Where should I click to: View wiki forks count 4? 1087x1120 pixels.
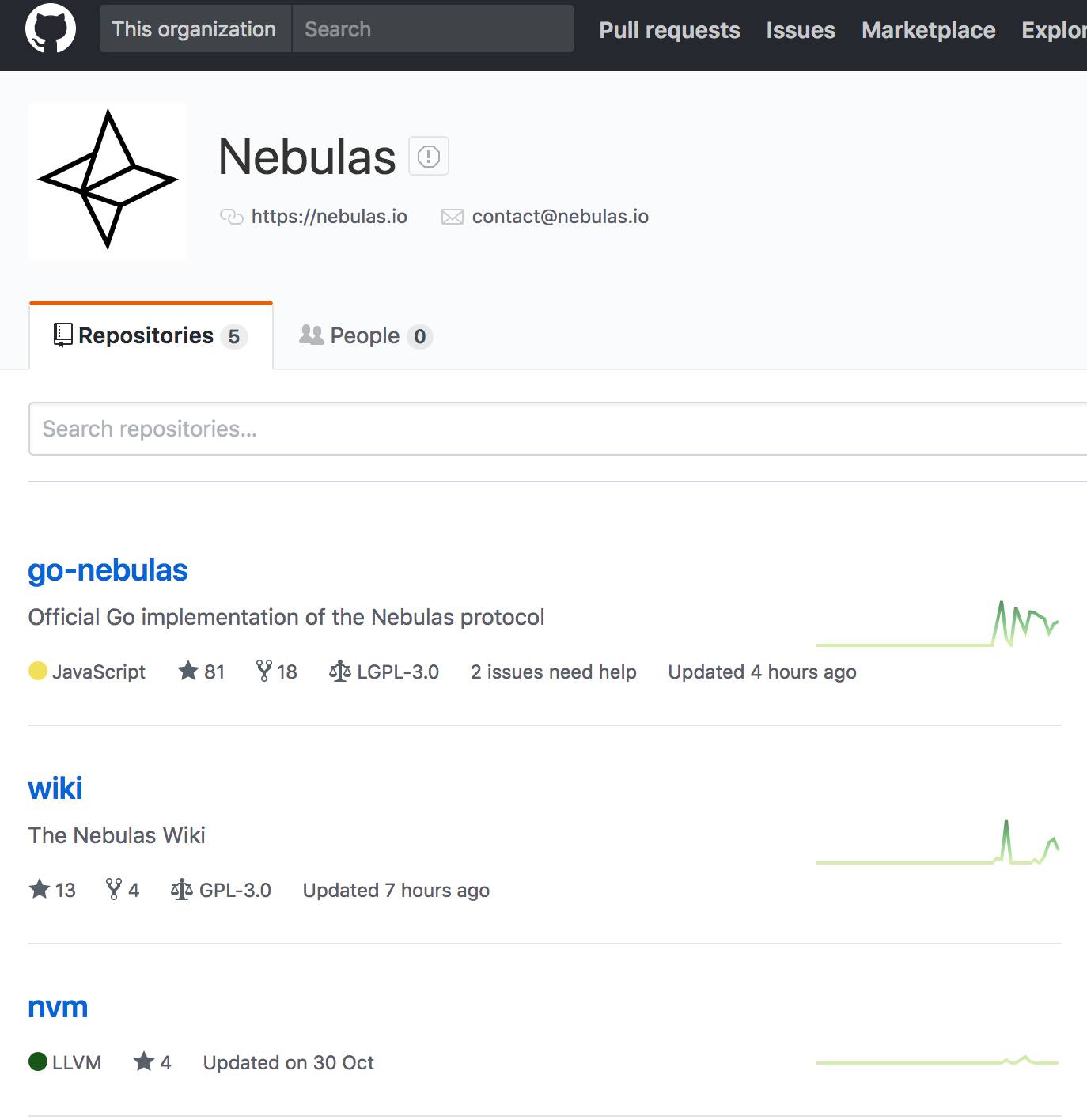tap(123, 890)
